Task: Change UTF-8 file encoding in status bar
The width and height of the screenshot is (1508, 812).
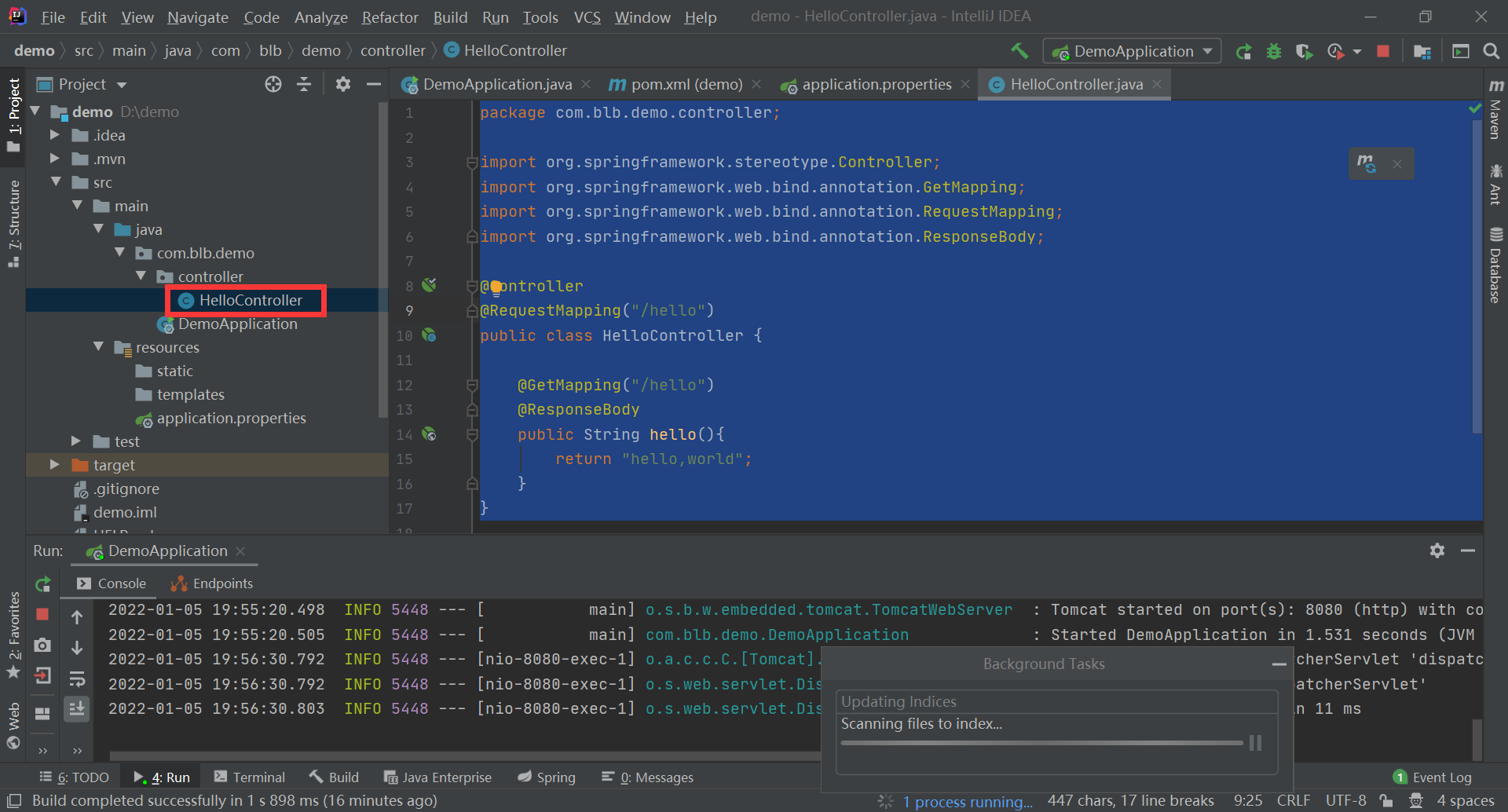Action: [1345, 801]
